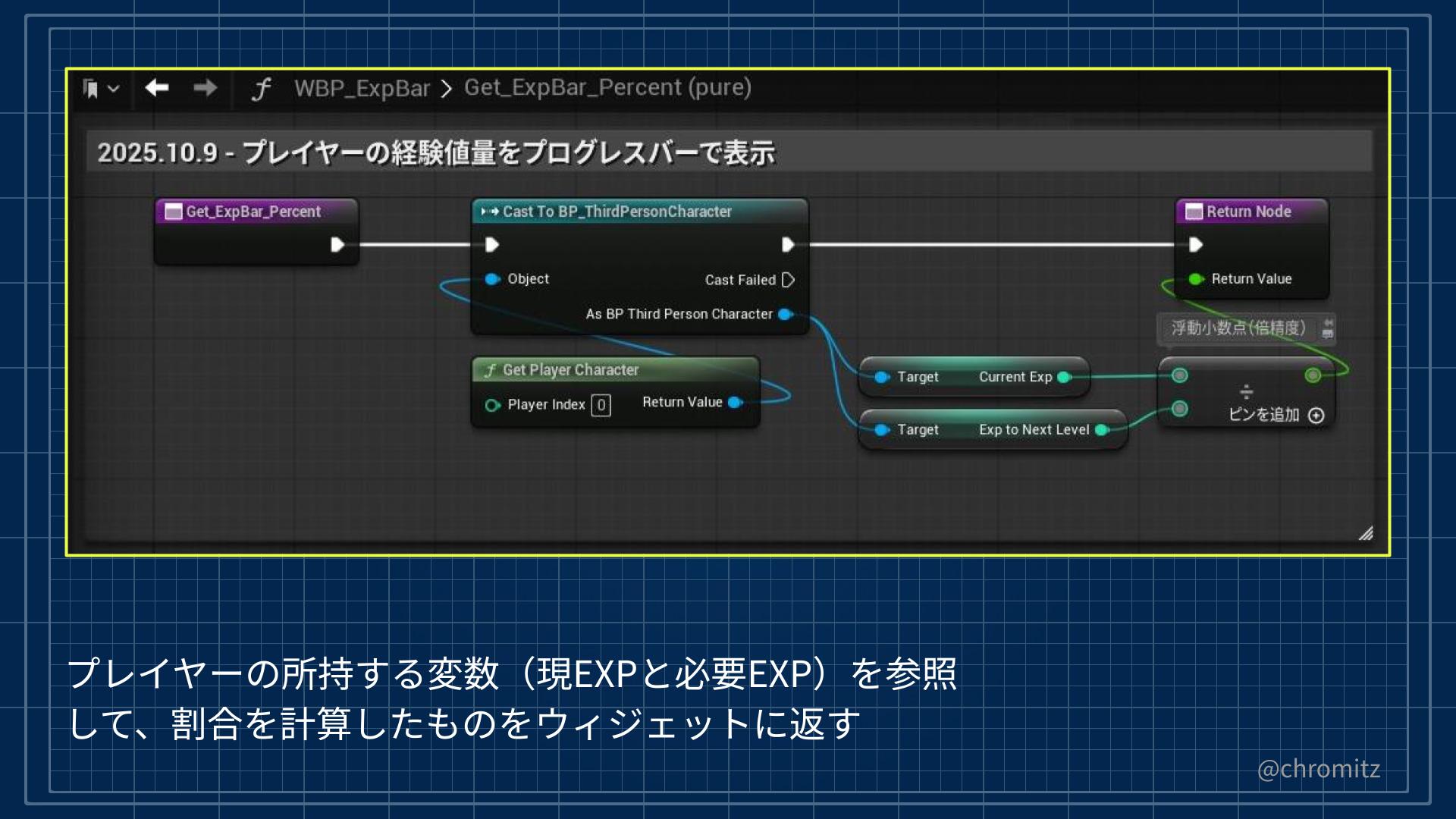Click the Return Node's exec input pin

pos(1196,244)
